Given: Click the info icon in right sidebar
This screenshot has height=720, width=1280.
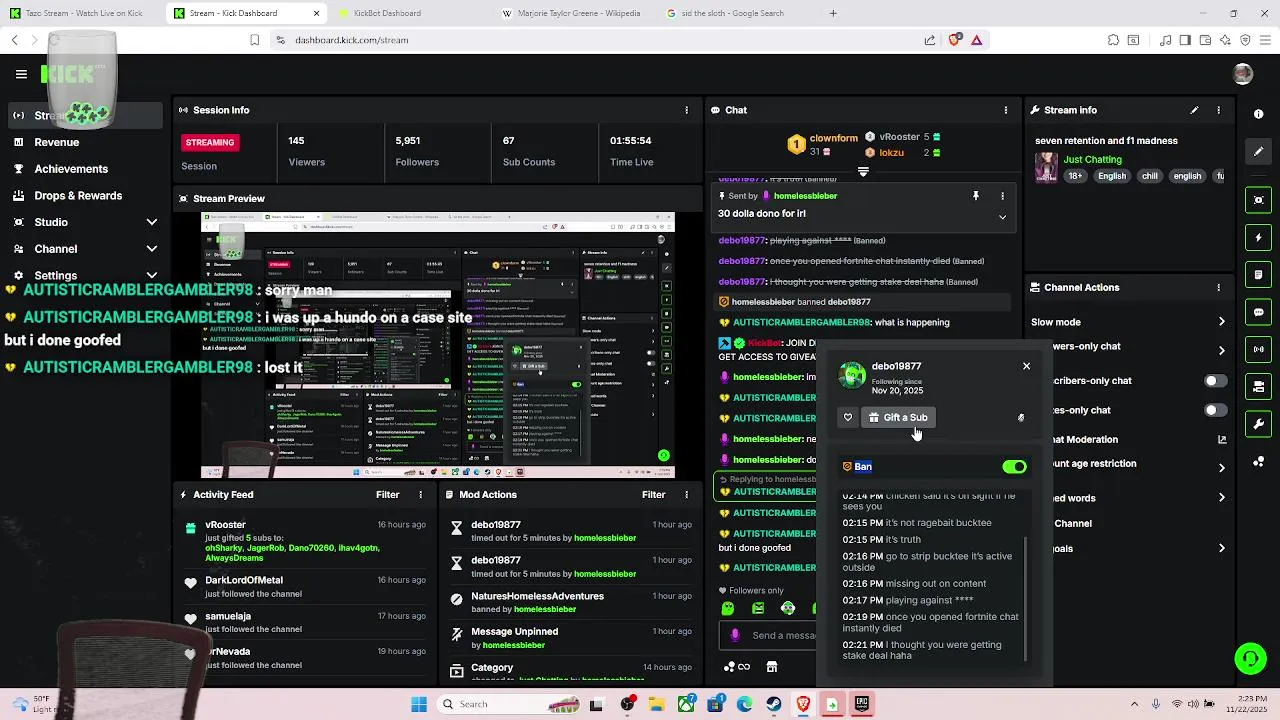Looking at the screenshot, I should (1259, 114).
